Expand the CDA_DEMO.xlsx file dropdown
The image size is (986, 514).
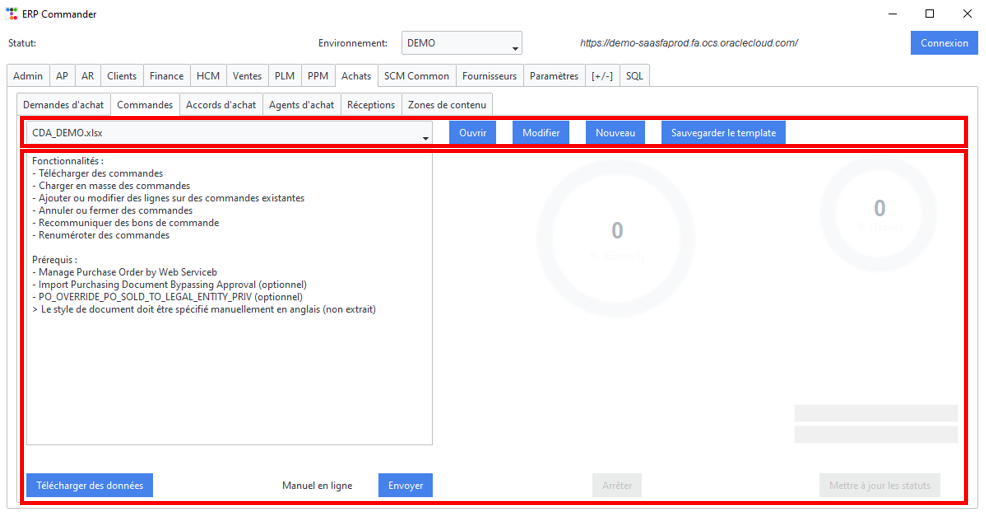click(x=230, y=133)
